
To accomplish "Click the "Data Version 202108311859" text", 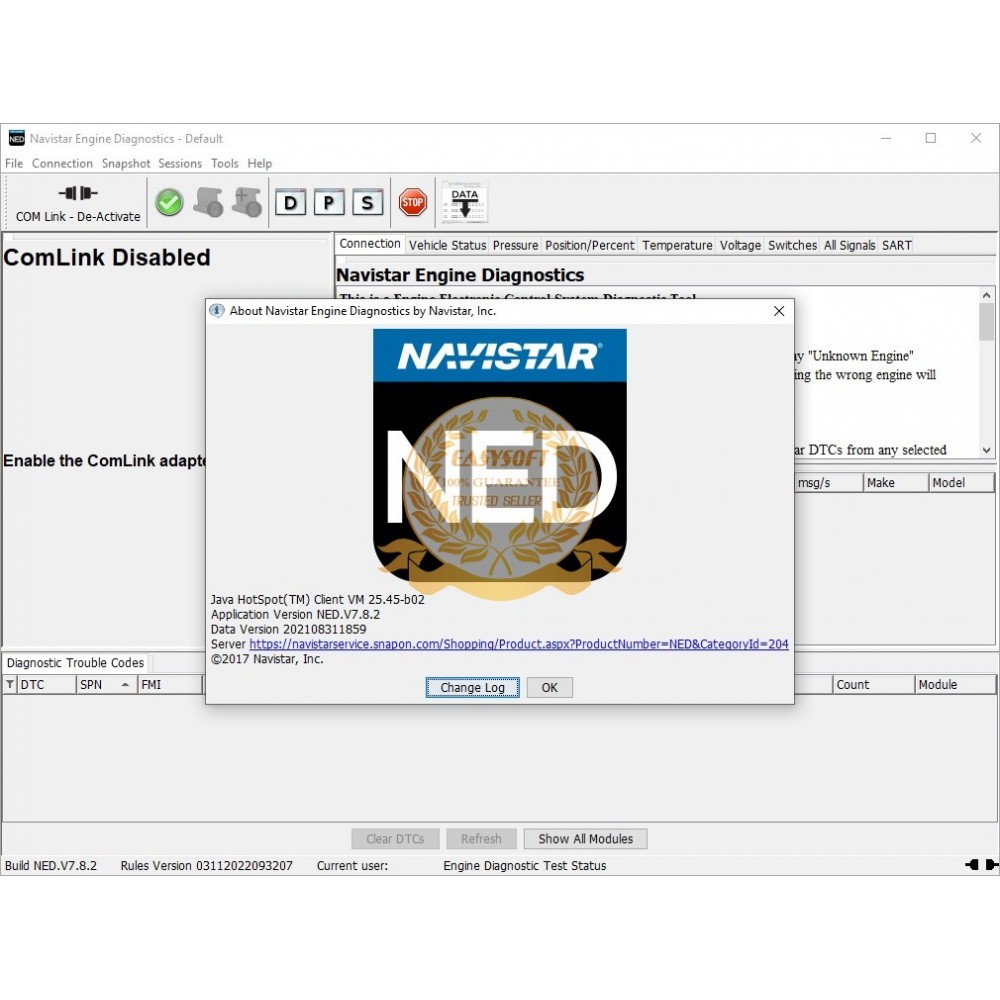I will [x=288, y=629].
